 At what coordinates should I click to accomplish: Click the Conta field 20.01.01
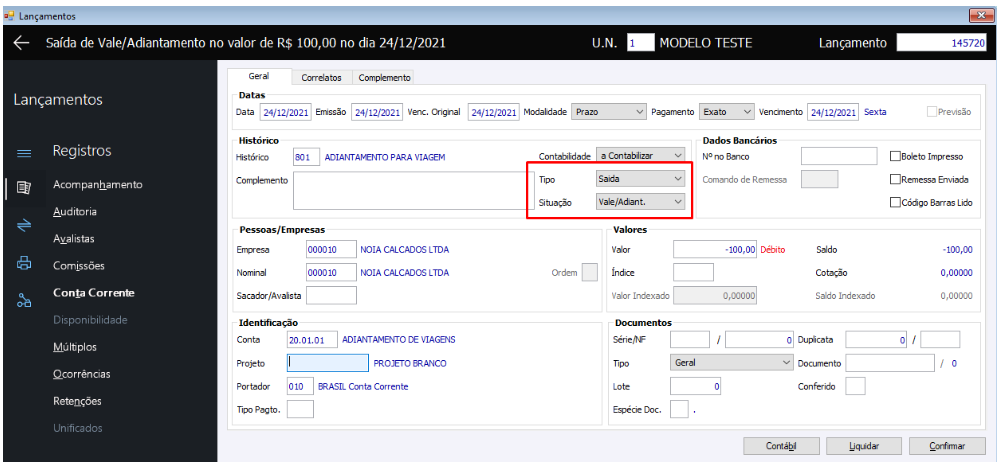pos(312,340)
